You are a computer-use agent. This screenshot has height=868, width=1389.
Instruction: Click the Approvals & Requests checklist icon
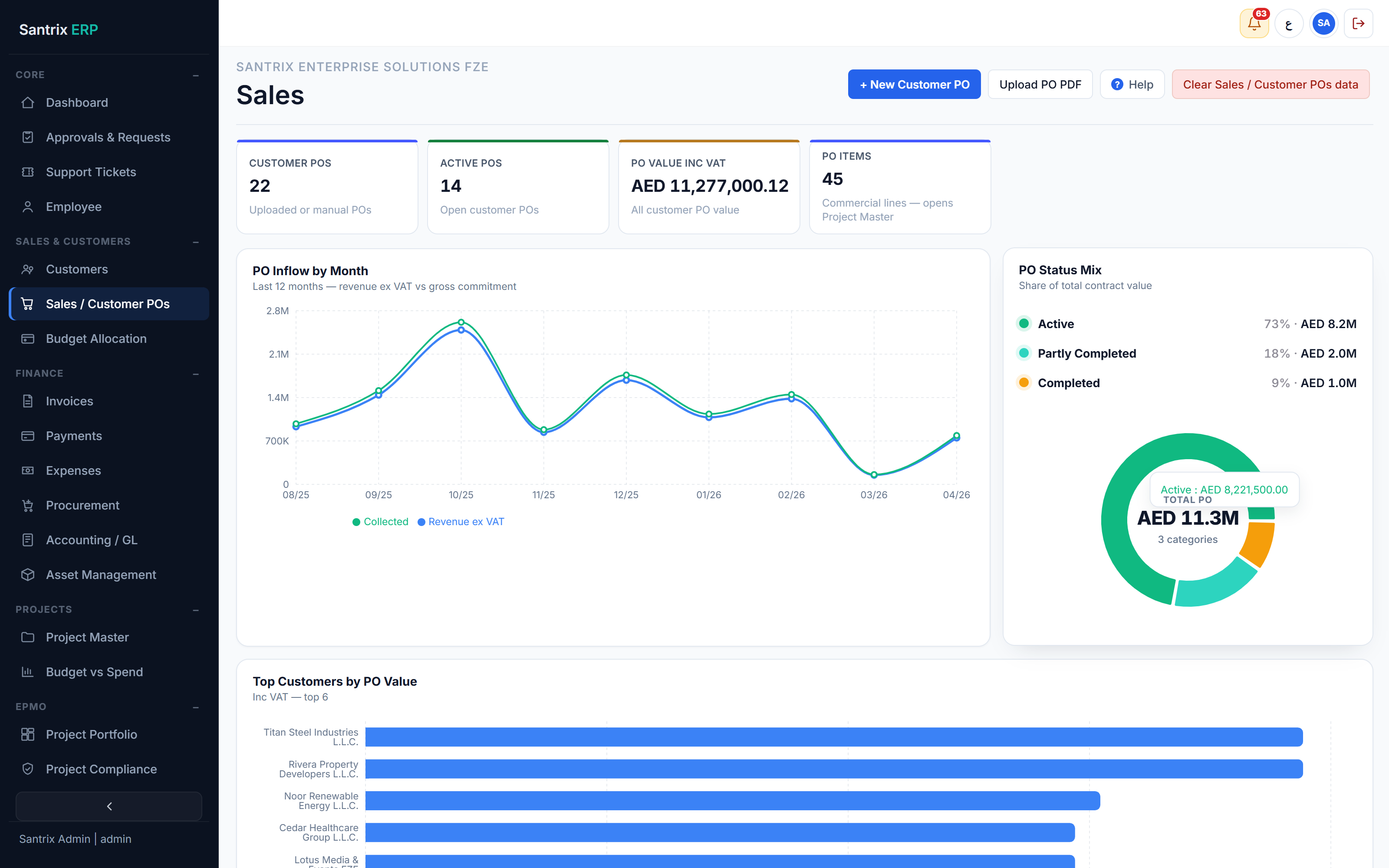click(27, 137)
